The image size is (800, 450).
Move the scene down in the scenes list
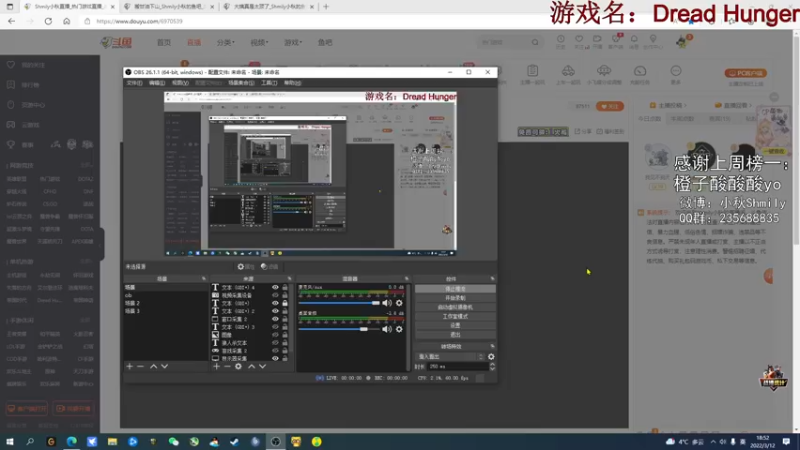coord(164,366)
